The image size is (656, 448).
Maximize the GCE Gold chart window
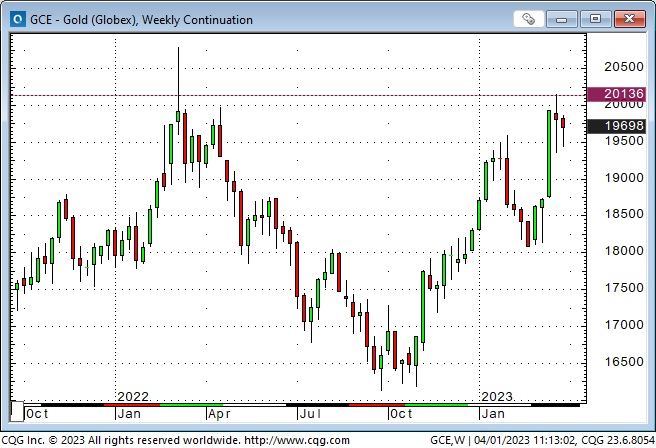coord(595,19)
